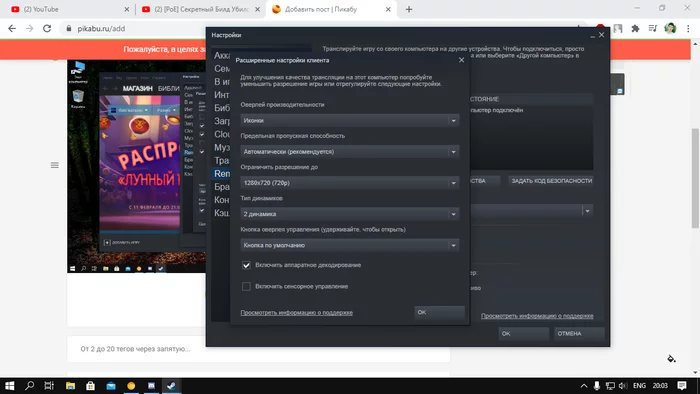Open the network icon in the system tray
The image size is (700, 394).
610,386
